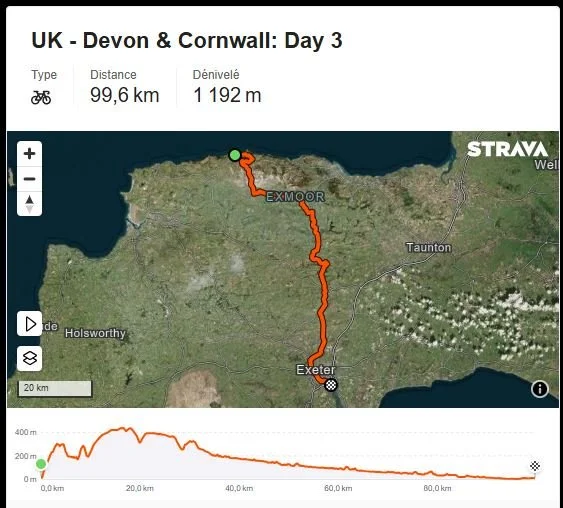Click the checkered finish marker near Exeter

331,385
